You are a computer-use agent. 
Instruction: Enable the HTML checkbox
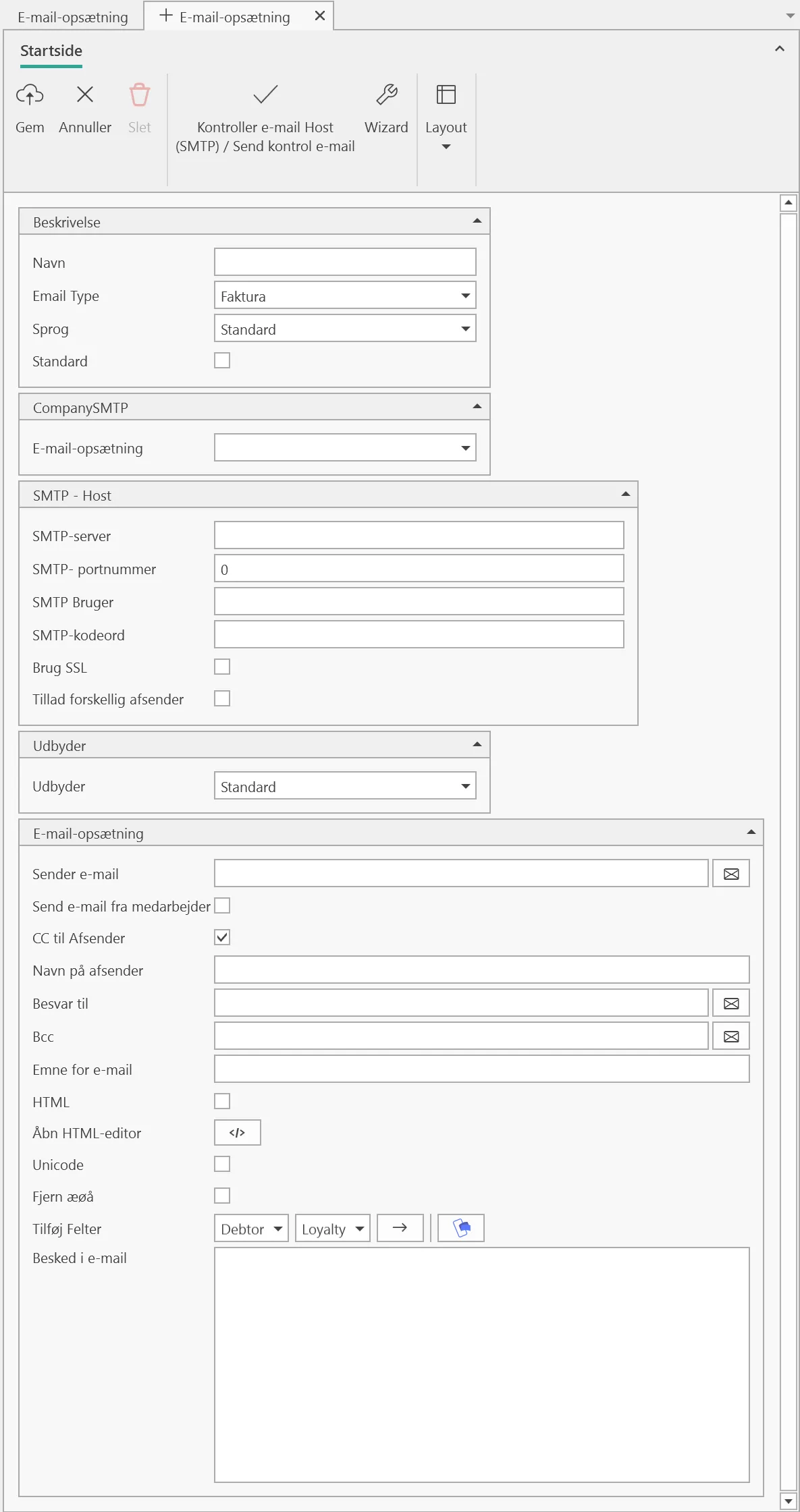(222, 1101)
